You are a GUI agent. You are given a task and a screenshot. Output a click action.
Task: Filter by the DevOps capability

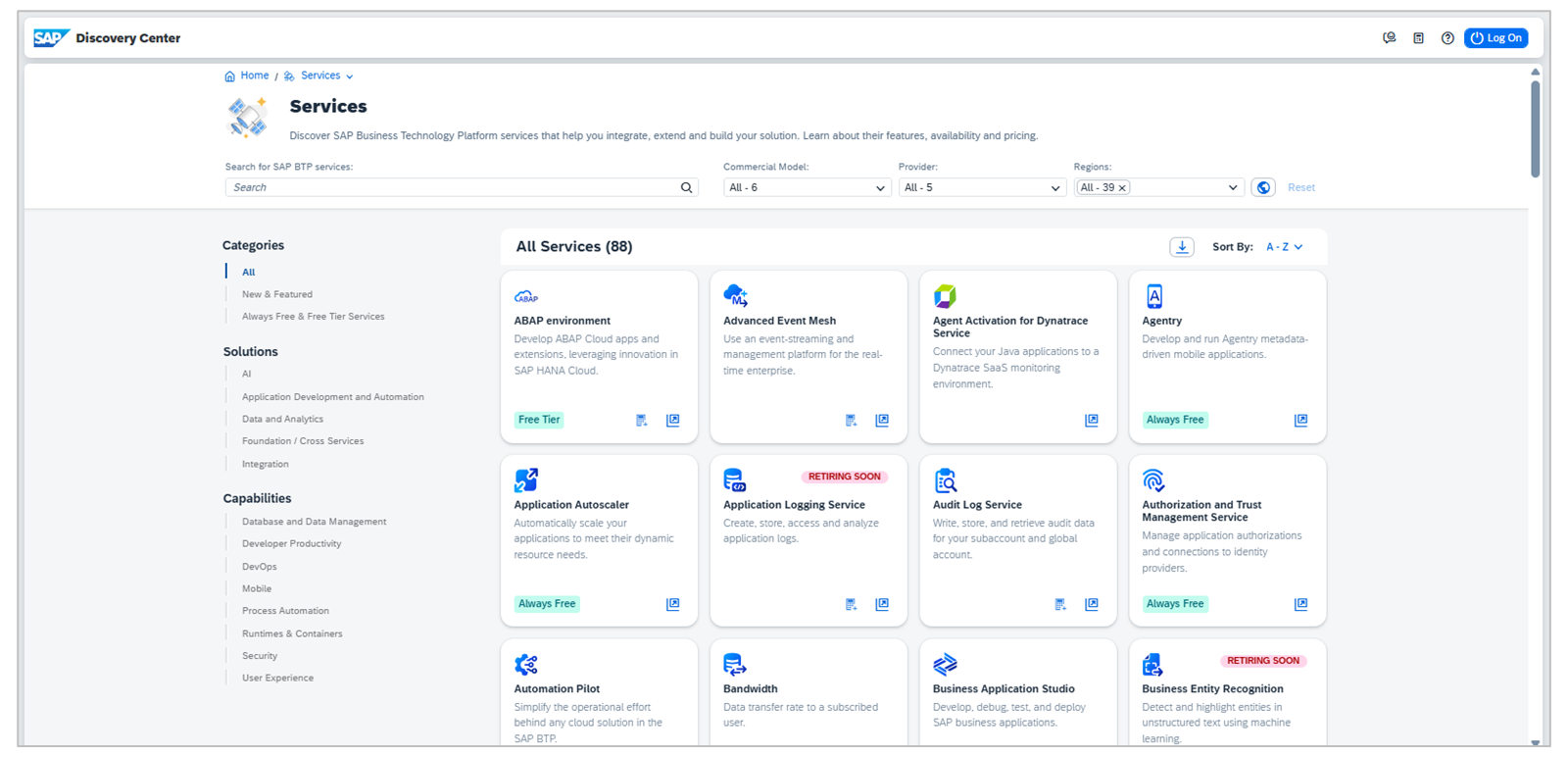coord(260,567)
